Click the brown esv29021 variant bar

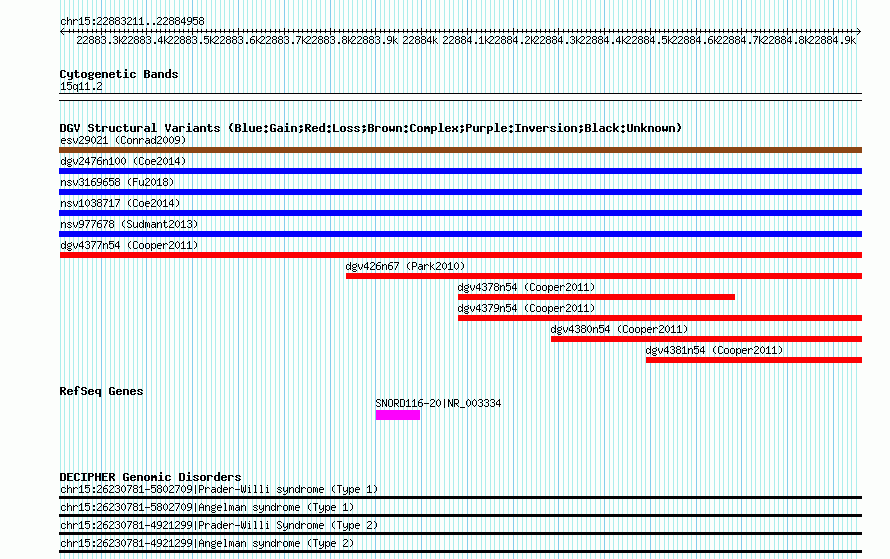coord(460,150)
